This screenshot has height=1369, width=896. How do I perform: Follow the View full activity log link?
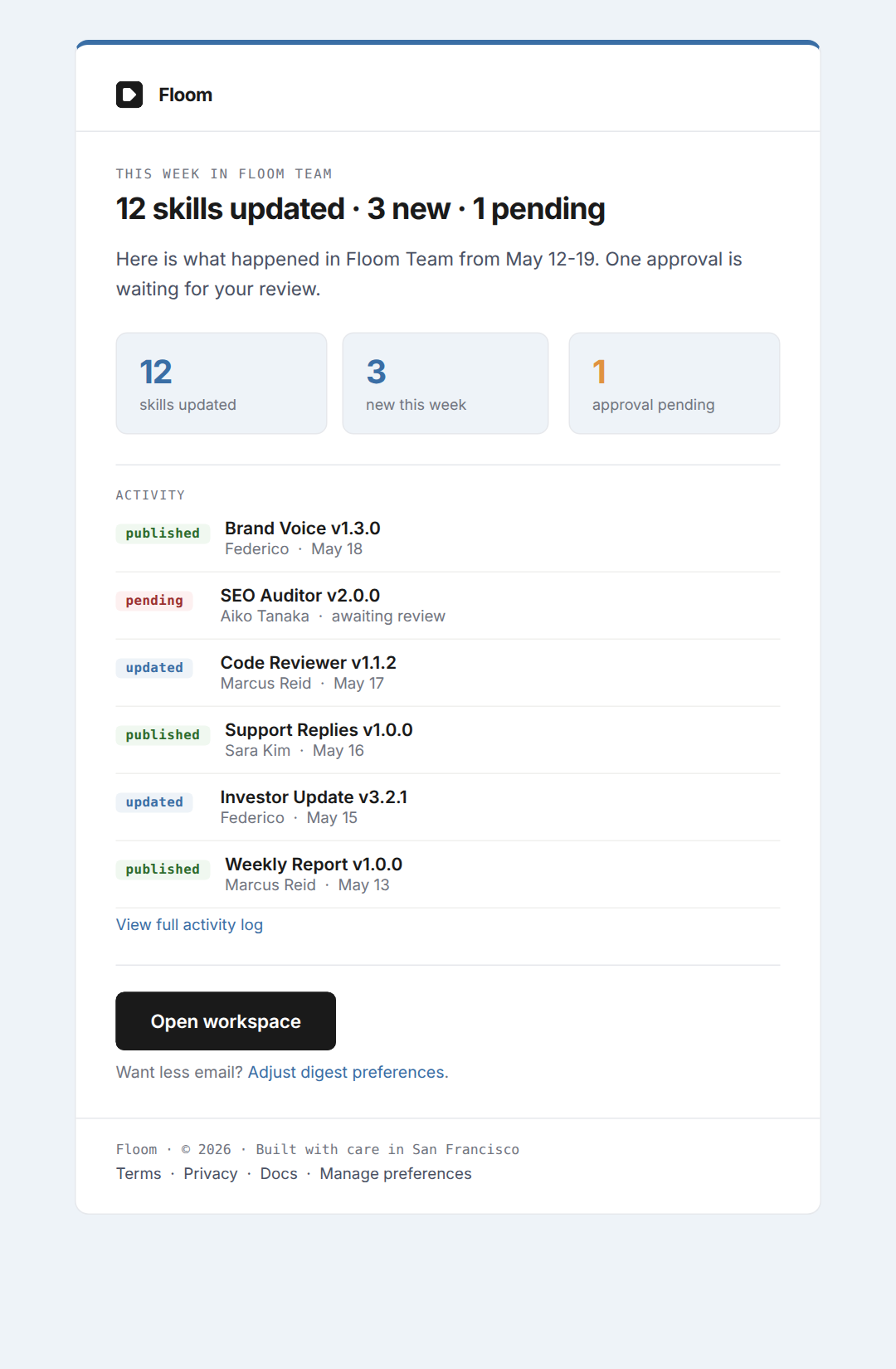pos(189,924)
